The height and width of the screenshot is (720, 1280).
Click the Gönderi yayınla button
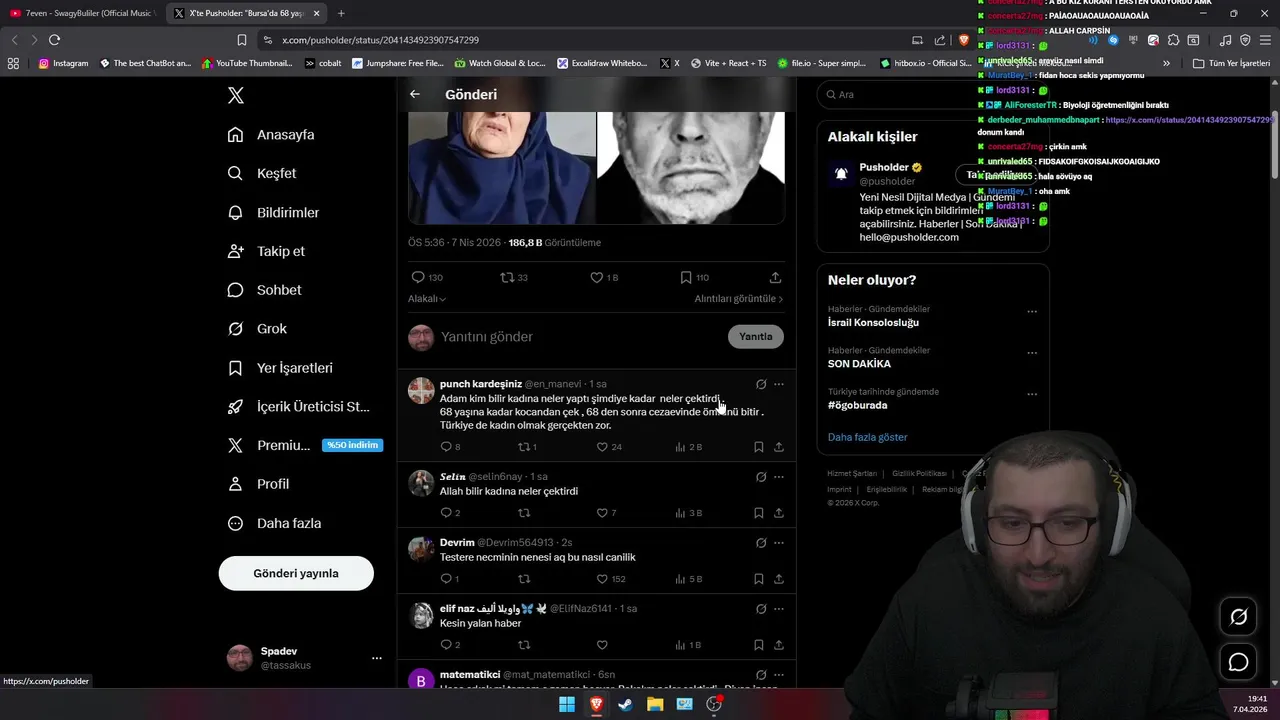coord(296,573)
